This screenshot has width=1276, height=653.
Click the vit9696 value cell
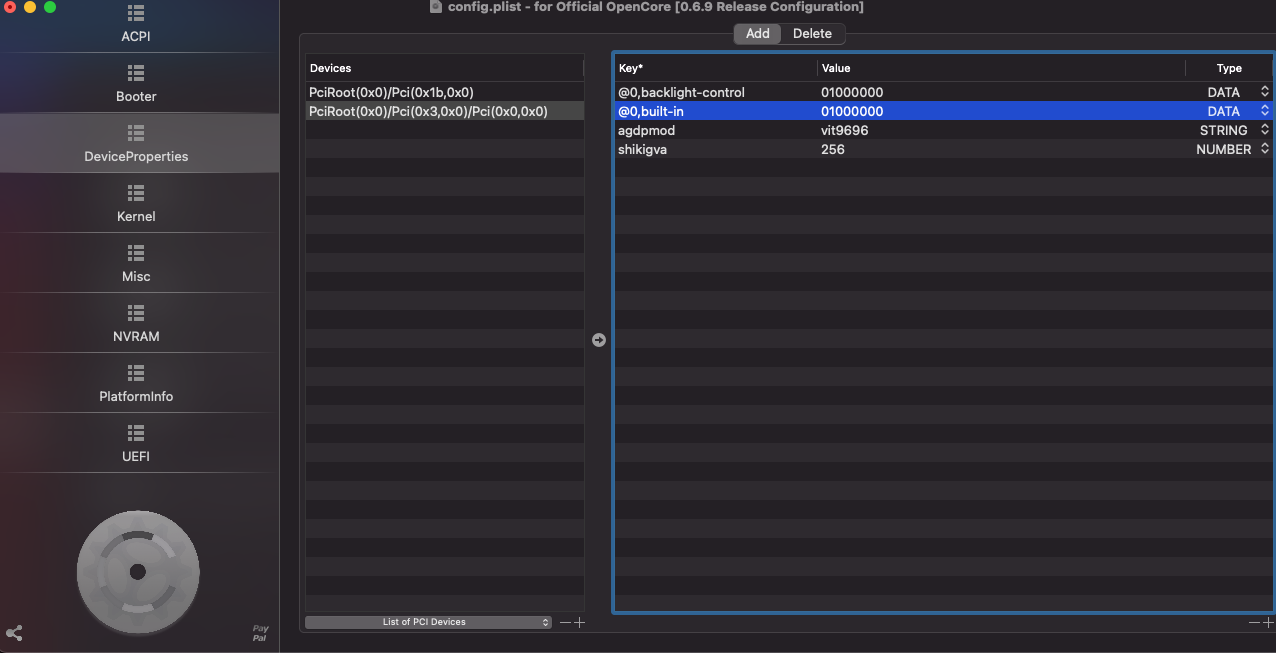pos(844,130)
